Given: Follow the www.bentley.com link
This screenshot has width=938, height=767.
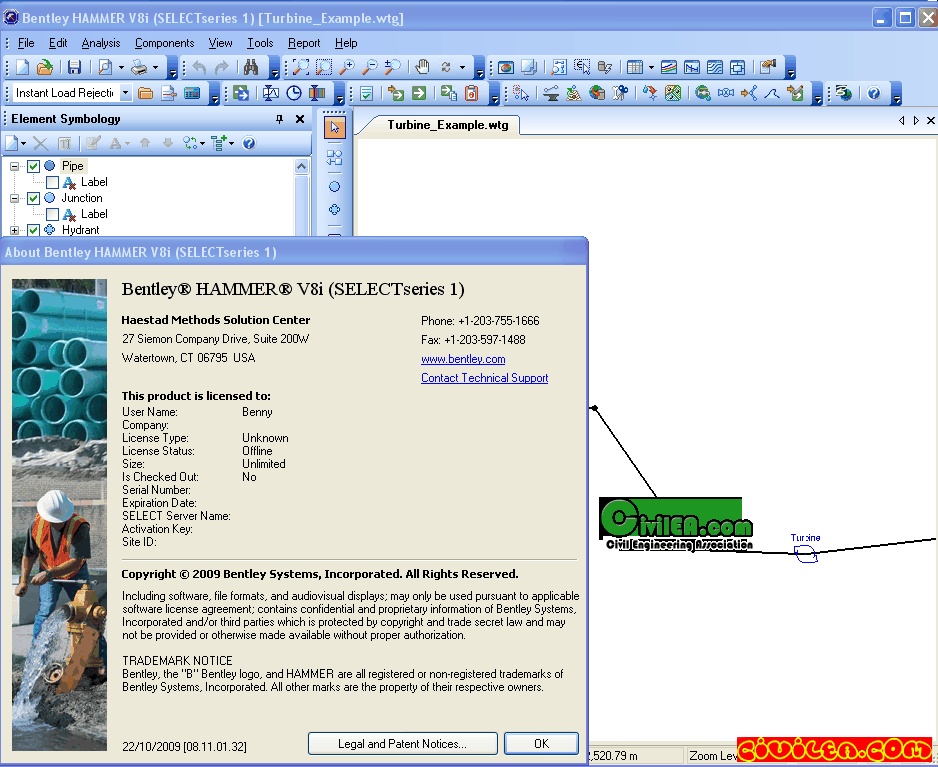Looking at the screenshot, I should click(x=463, y=359).
